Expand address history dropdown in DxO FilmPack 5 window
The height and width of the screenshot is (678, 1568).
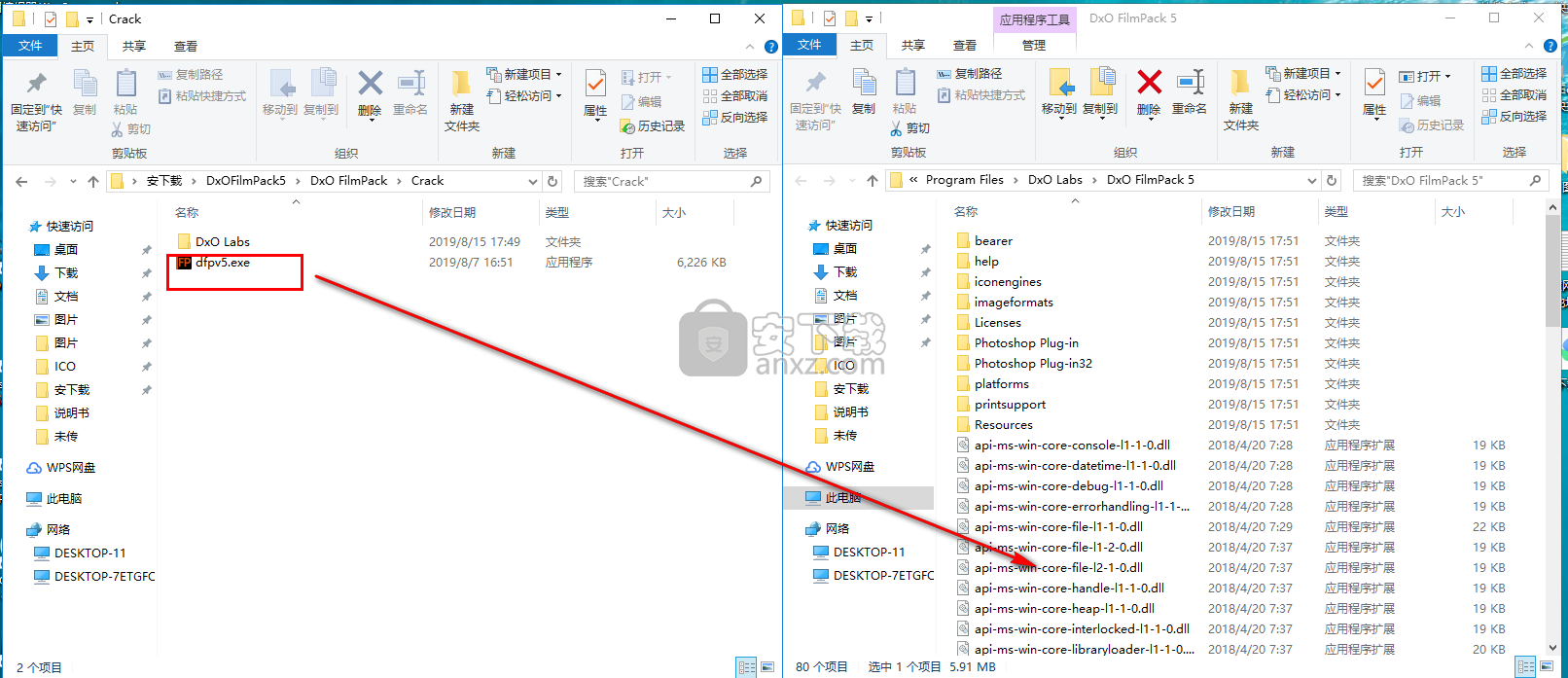coord(1312,180)
